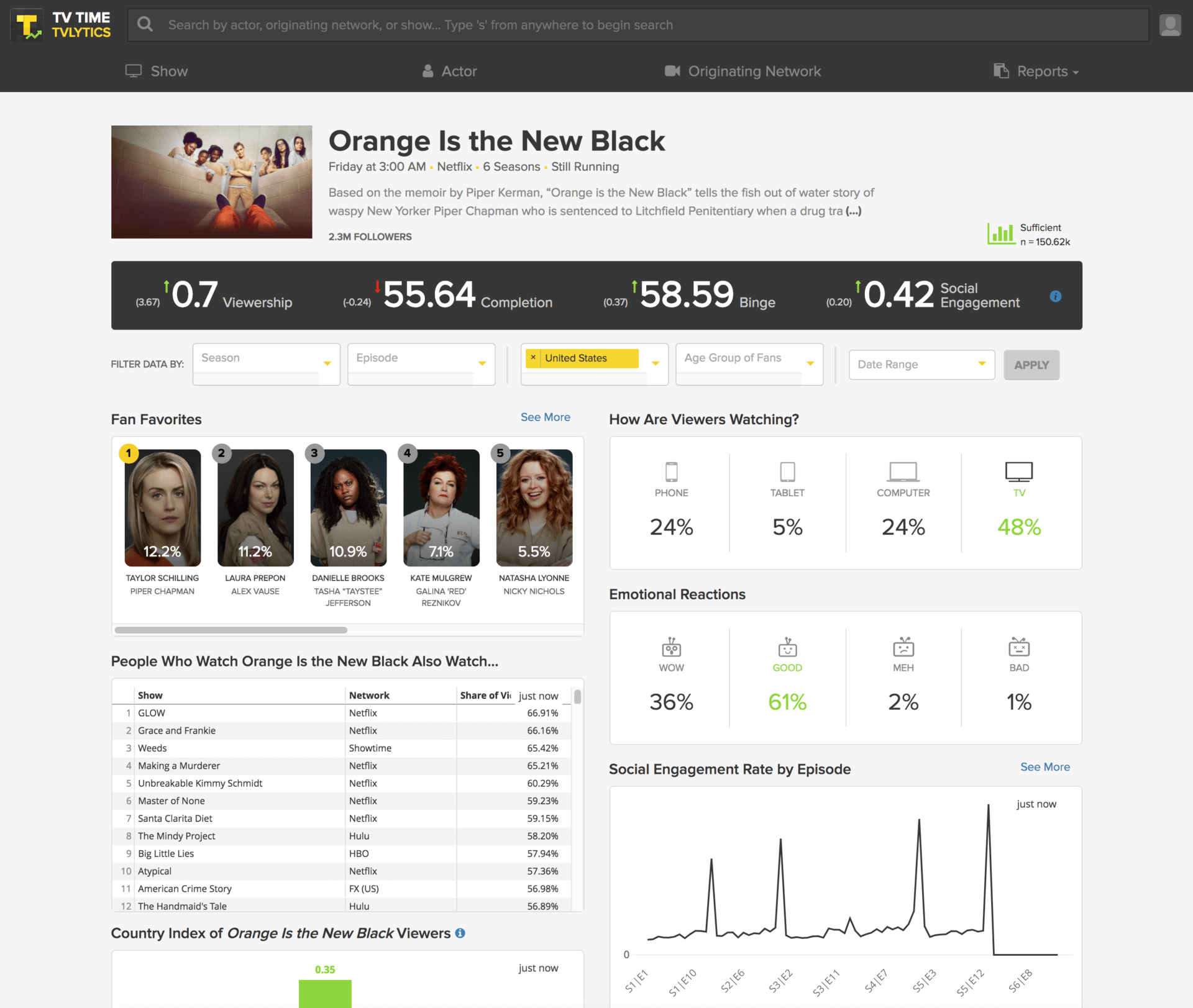This screenshot has width=1193, height=1008.
Task: Open the Show tab
Action: coord(157,71)
